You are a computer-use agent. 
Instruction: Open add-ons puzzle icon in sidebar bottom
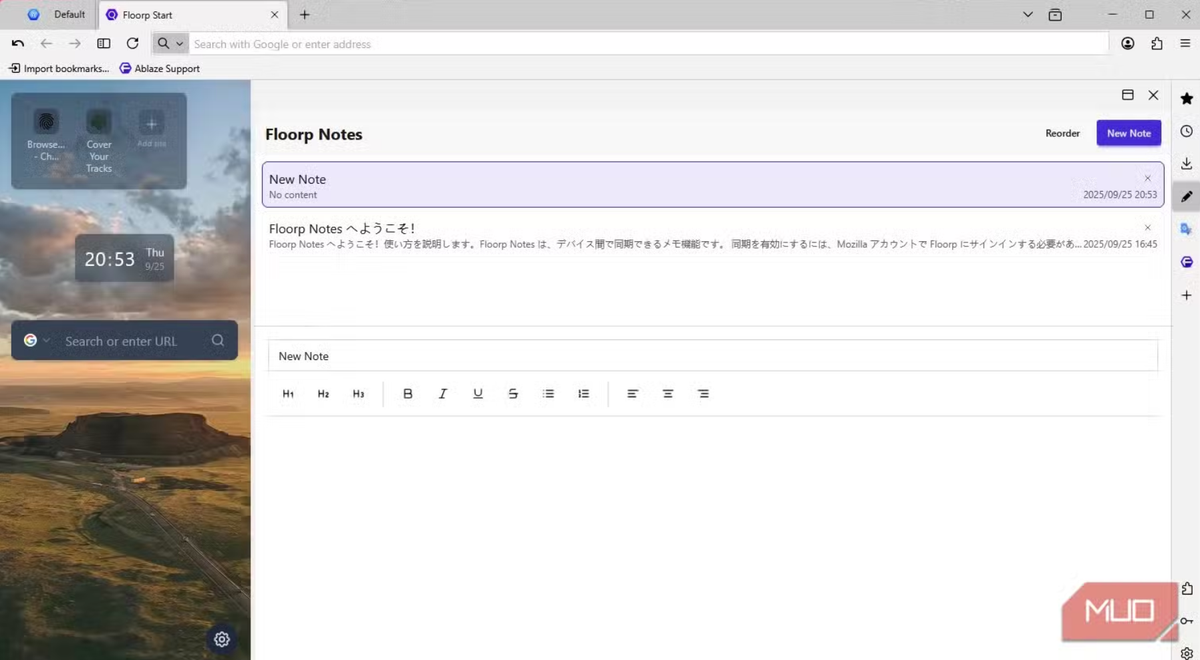(x=1186, y=588)
